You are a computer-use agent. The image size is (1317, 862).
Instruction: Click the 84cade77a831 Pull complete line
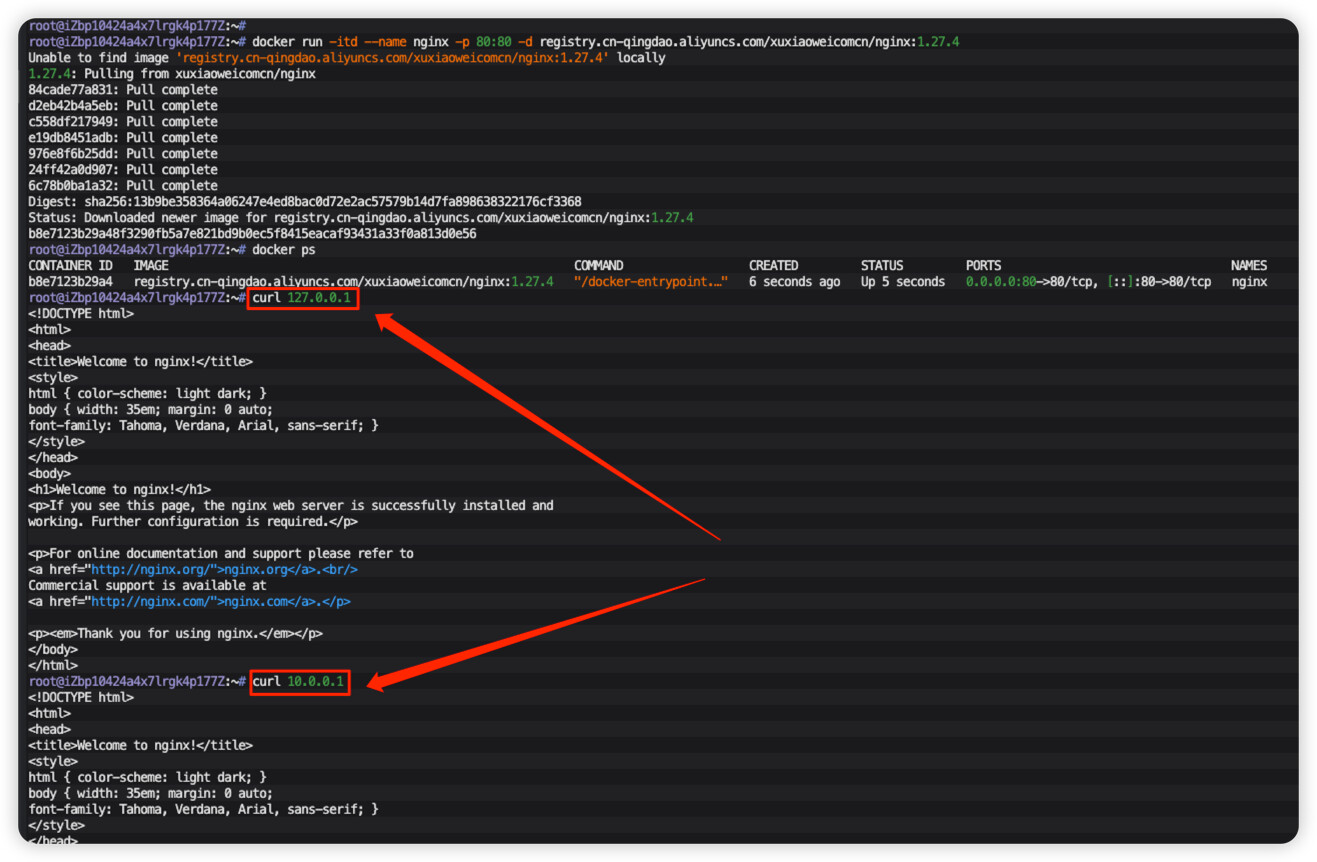pyautogui.click(x=122, y=90)
